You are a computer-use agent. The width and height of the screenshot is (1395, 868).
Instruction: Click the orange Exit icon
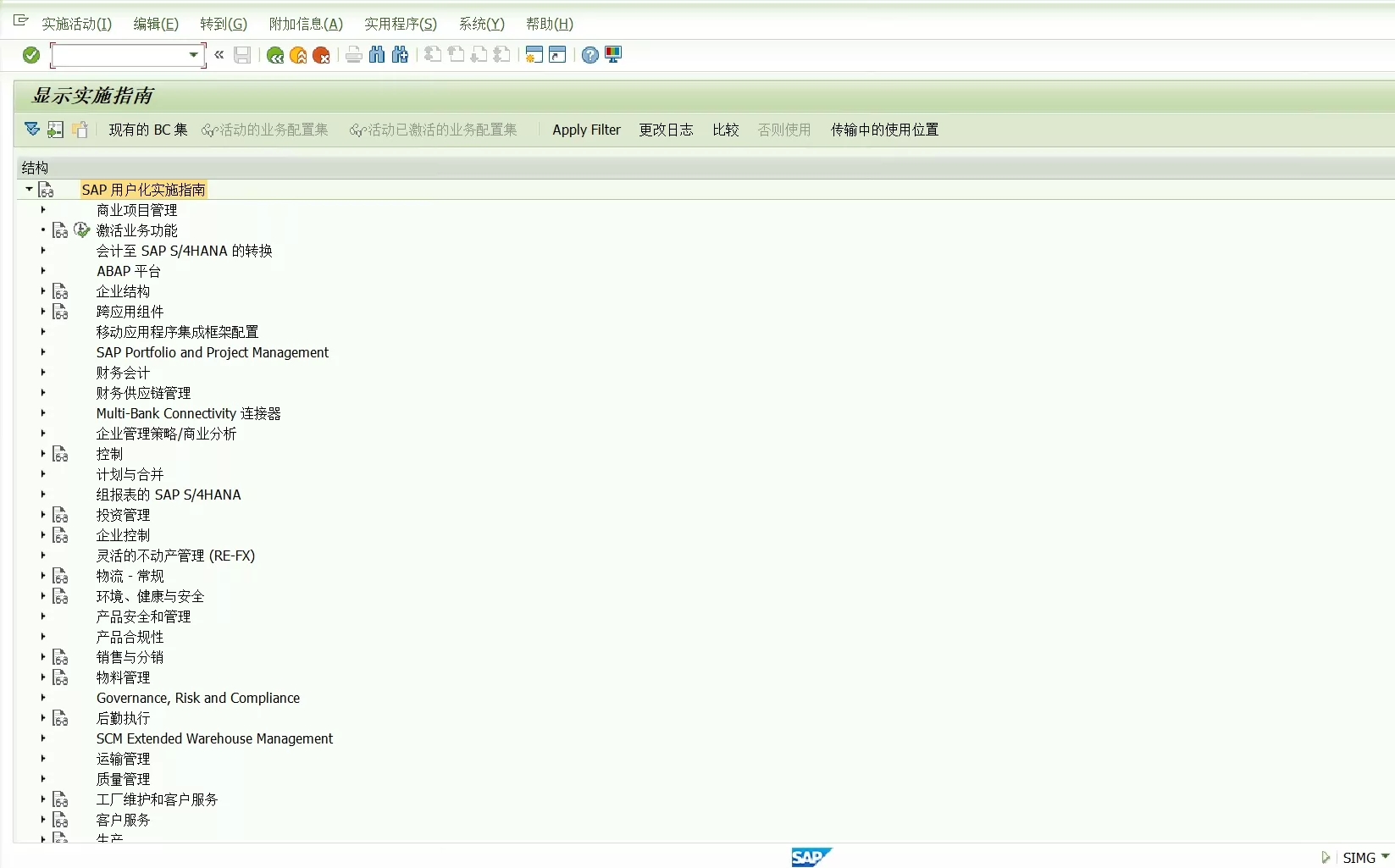pyautogui.click(x=298, y=55)
